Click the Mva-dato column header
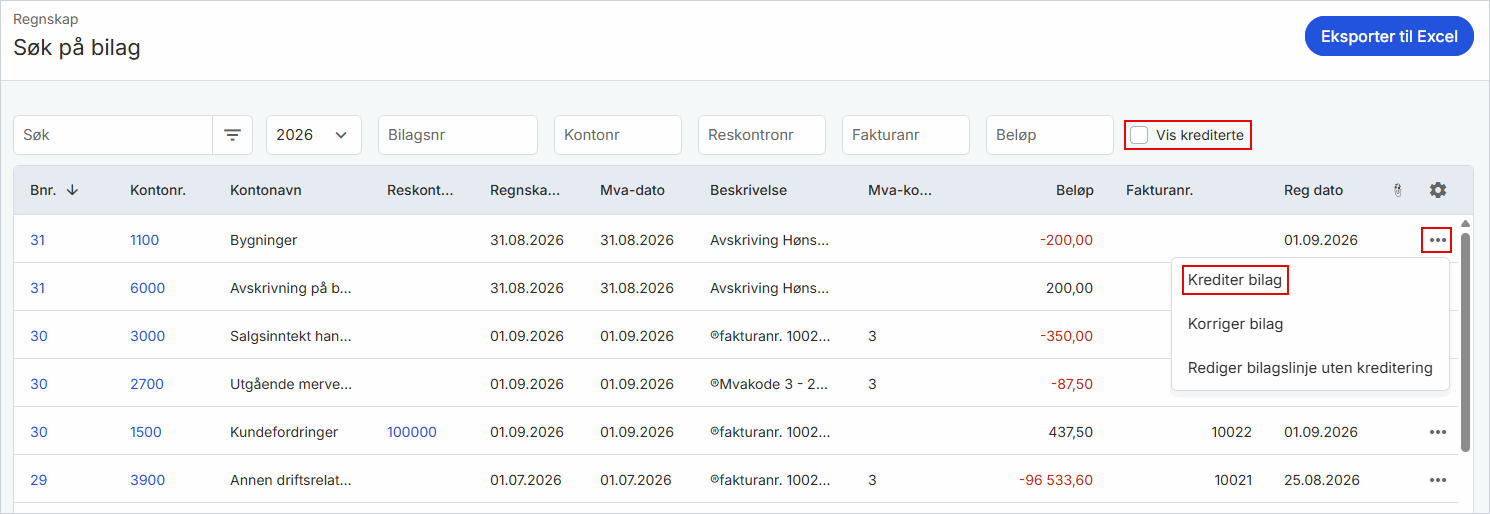Image resolution: width=1490 pixels, height=514 pixels. (x=632, y=190)
